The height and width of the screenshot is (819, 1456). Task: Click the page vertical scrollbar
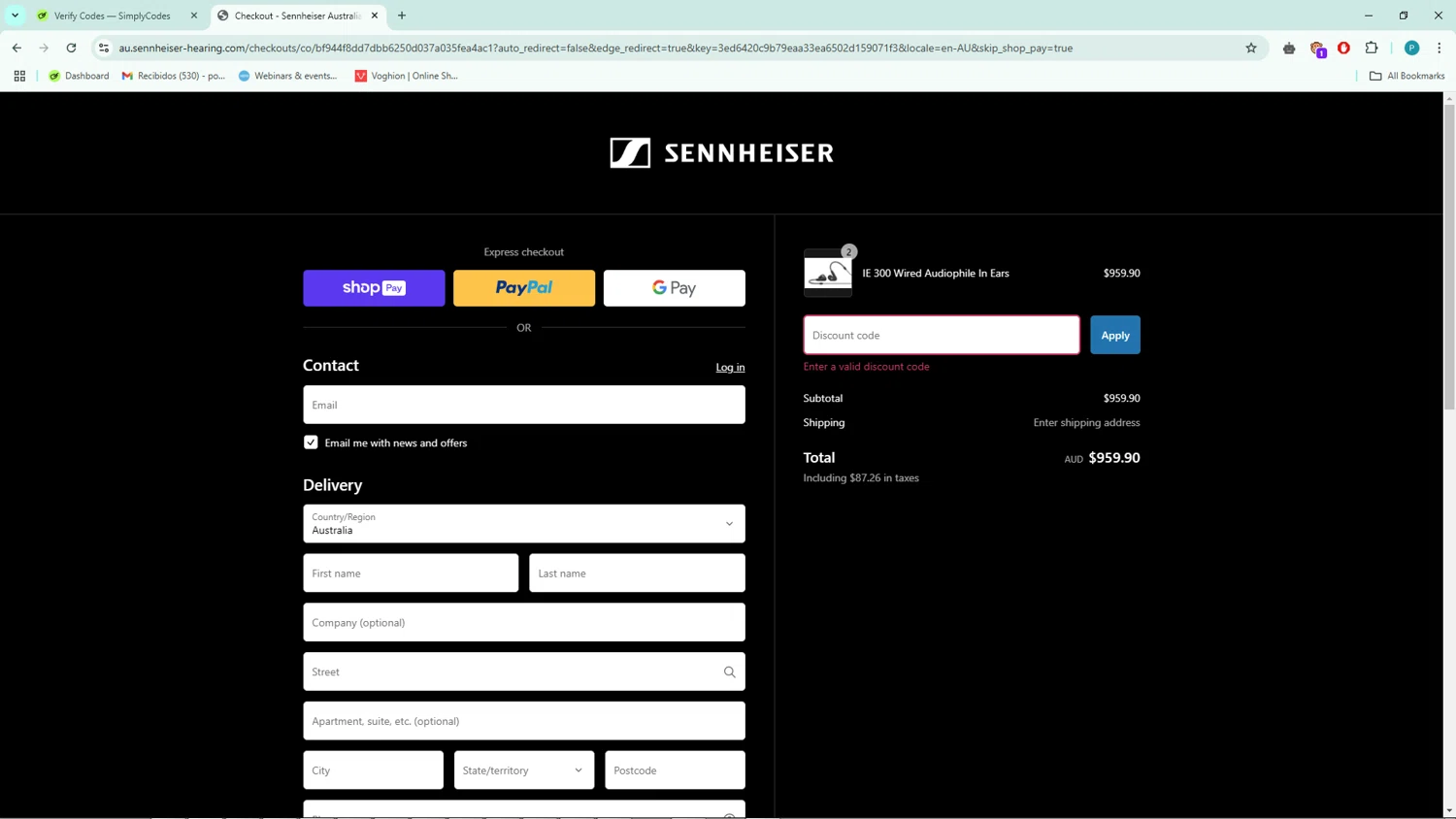[x=1449, y=257]
